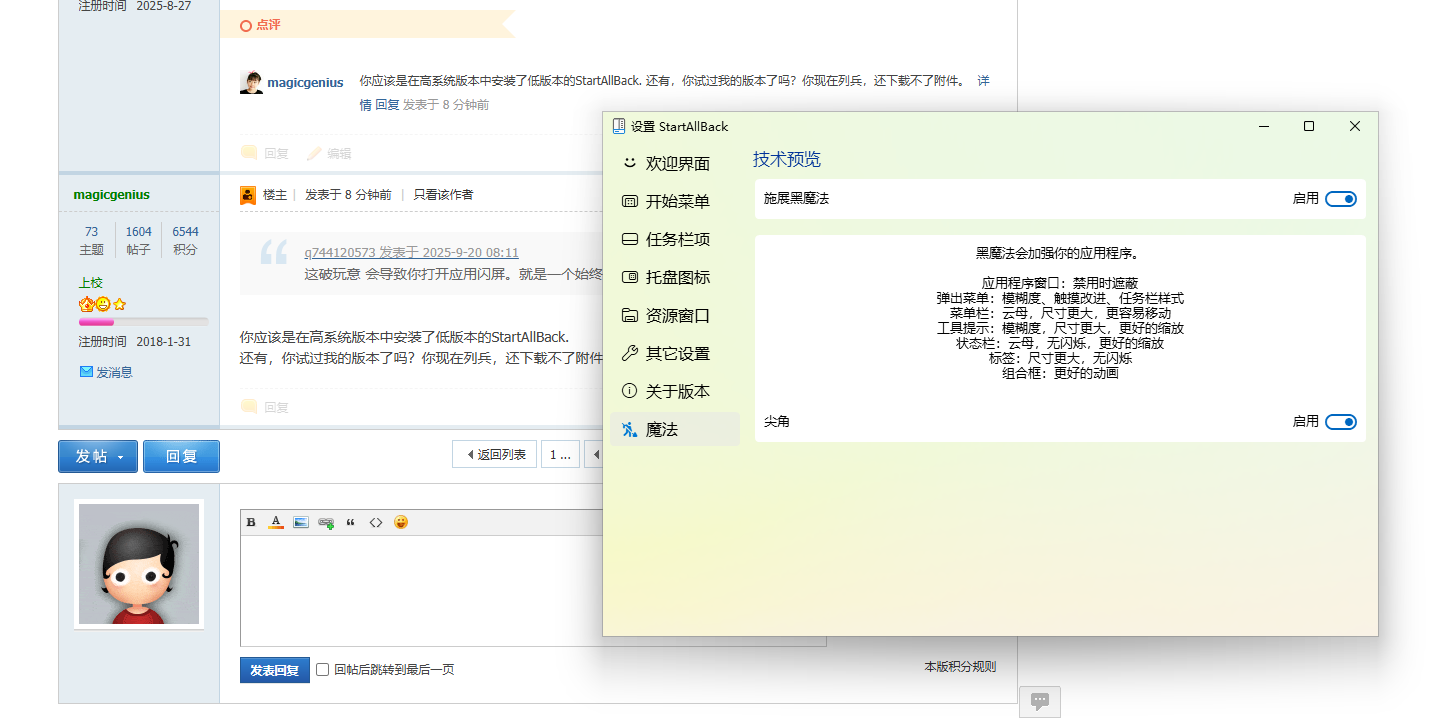Toggle bold in the reply editor
This screenshot has height=718, width=1445.
pyautogui.click(x=251, y=522)
